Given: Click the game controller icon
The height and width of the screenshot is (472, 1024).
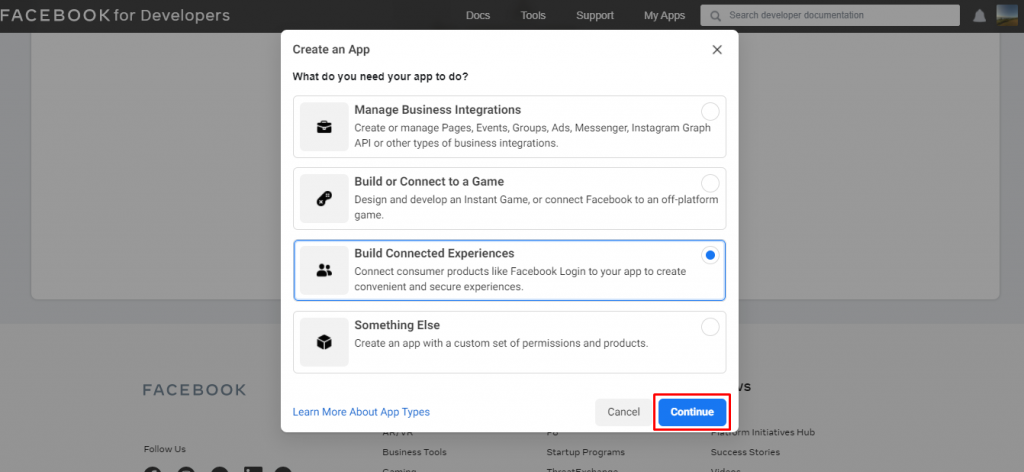Looking at the screenshot, I should 324,198.
